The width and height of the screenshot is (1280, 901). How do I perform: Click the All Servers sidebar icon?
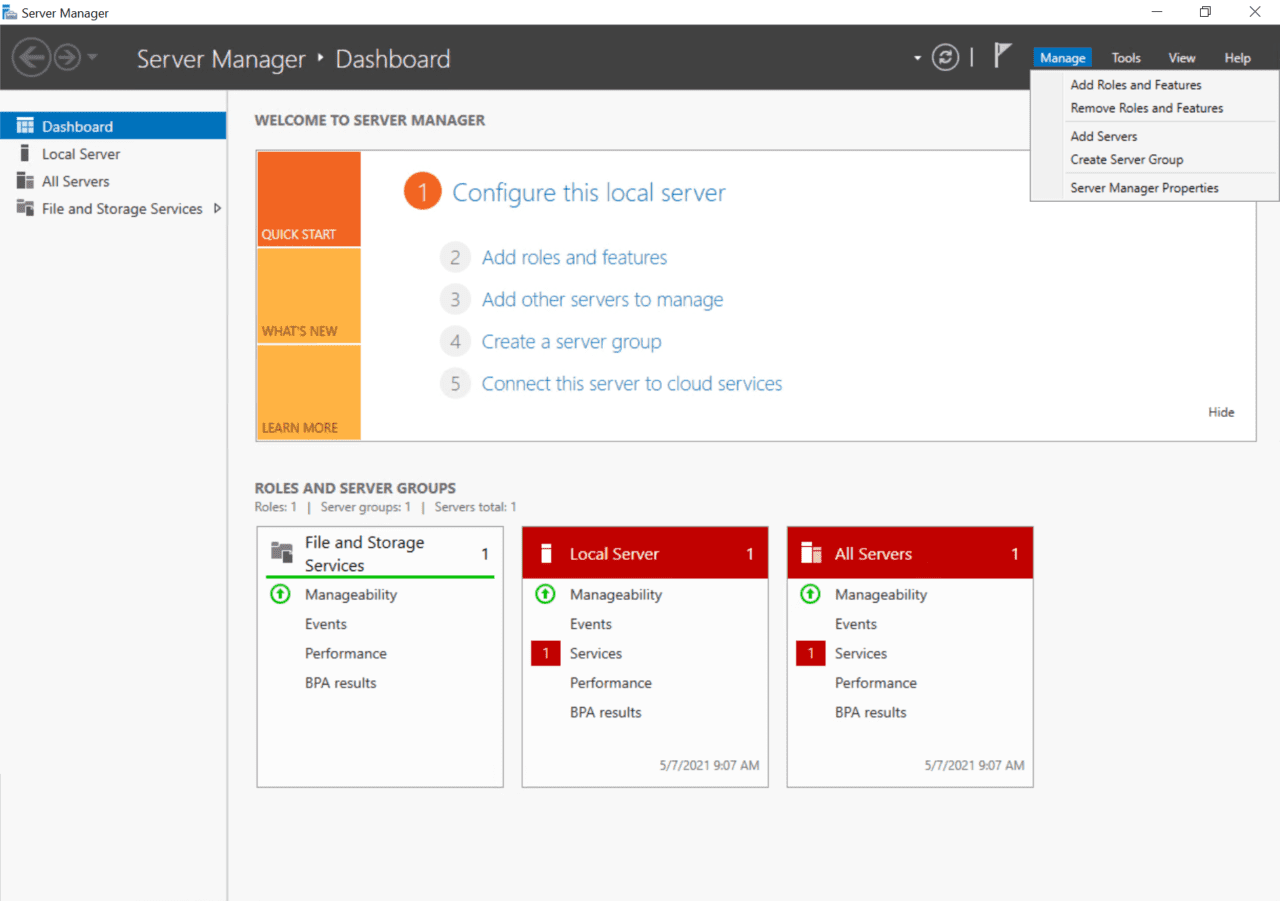click(x=25, y=181)
